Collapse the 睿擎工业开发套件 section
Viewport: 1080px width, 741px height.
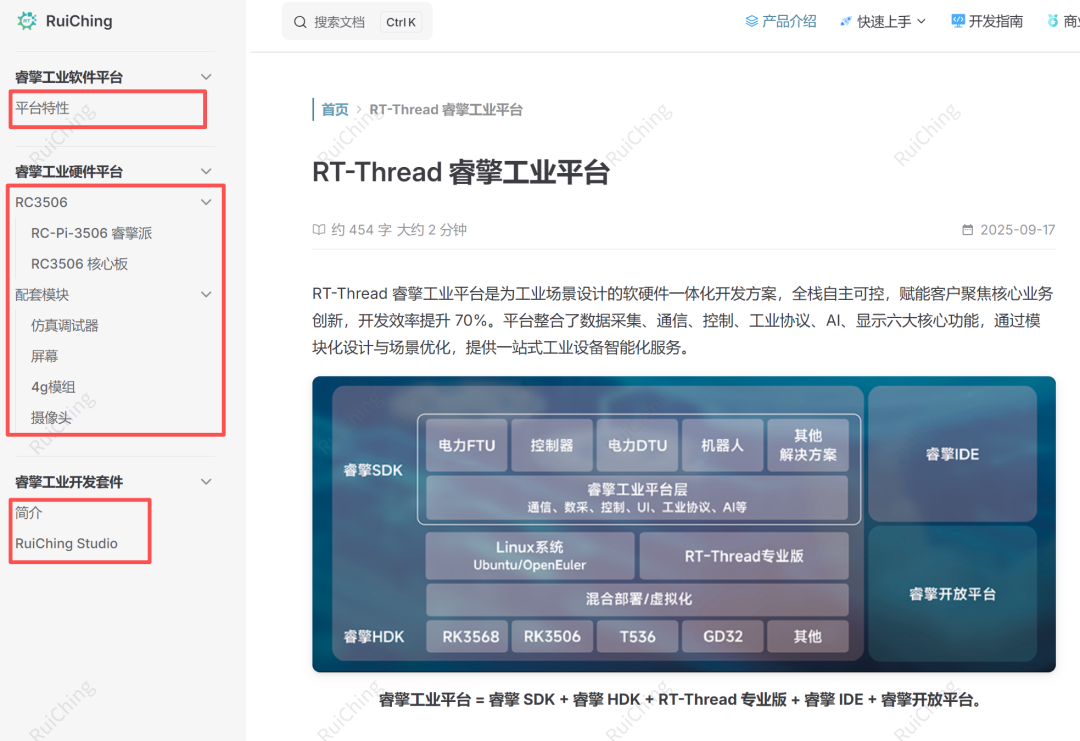click(x=206, y=482)
